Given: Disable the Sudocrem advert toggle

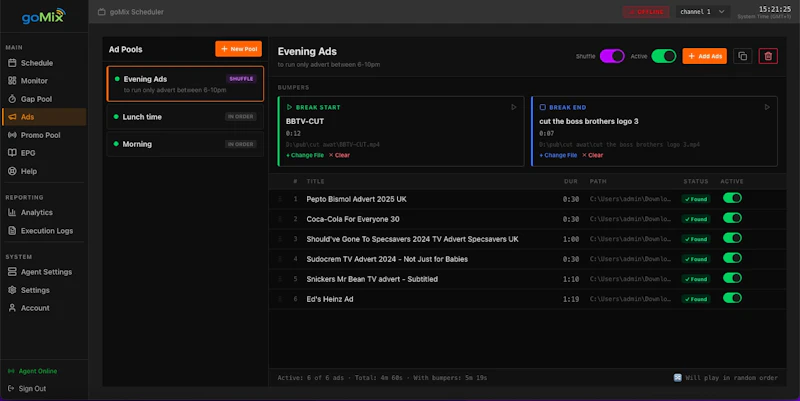Looking at the screenshot, I should coord(732,258).
